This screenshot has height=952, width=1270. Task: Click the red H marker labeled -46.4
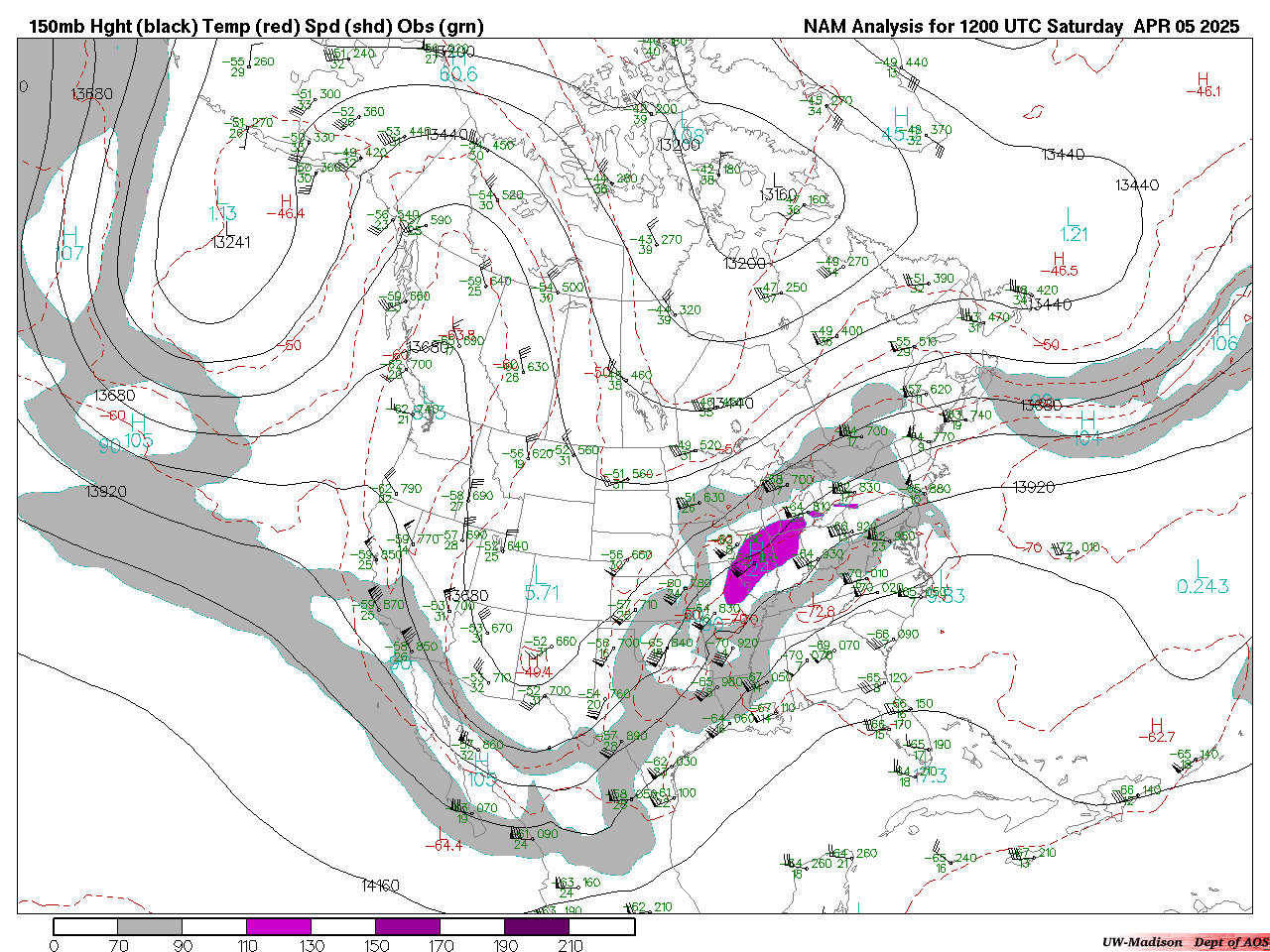click(286, 201)
